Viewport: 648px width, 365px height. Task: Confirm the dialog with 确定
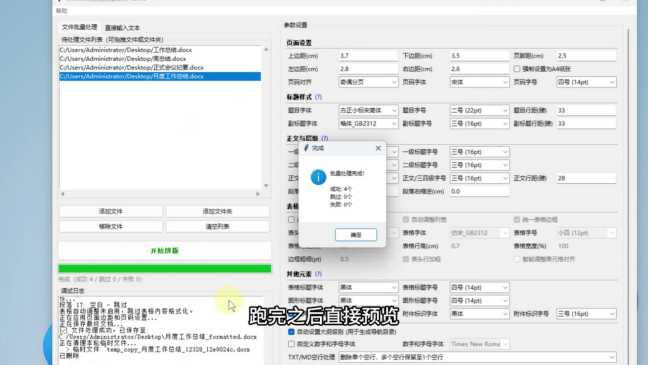pyautogui.click(x=356, y=235)
